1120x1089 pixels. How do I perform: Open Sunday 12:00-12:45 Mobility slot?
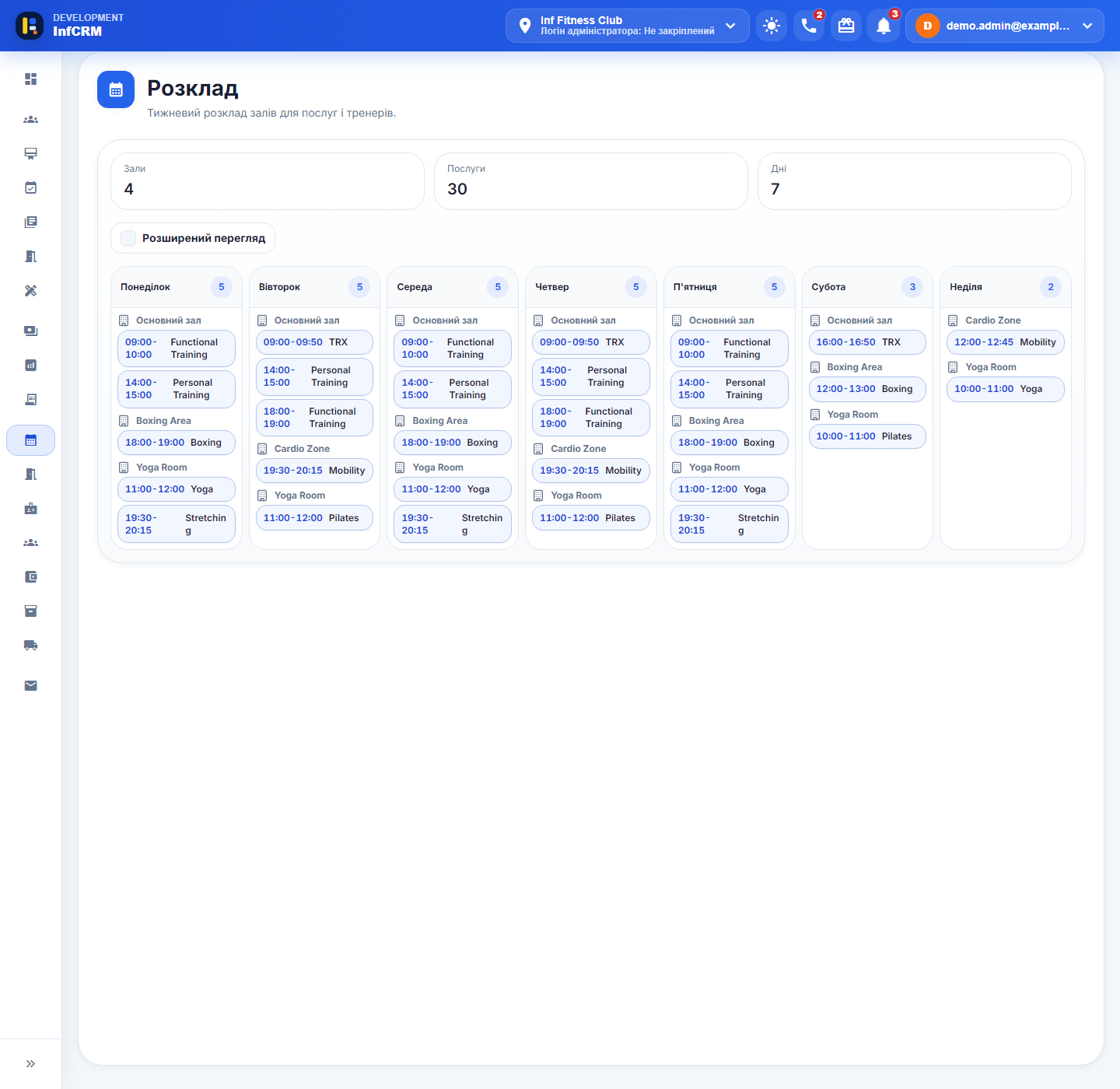pos(1006,342)
